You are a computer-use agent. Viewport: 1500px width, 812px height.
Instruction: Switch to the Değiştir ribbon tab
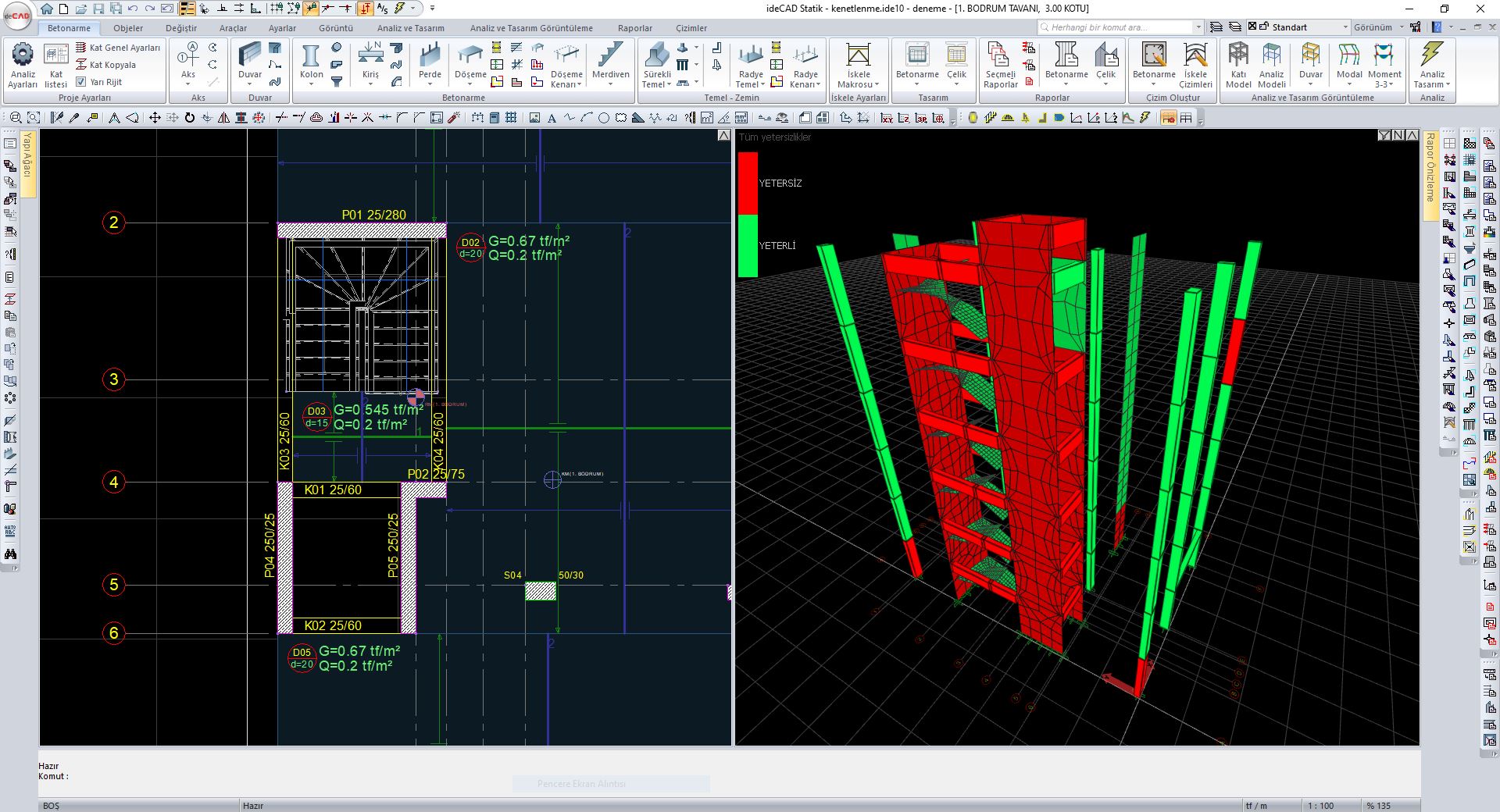[181, 27]
